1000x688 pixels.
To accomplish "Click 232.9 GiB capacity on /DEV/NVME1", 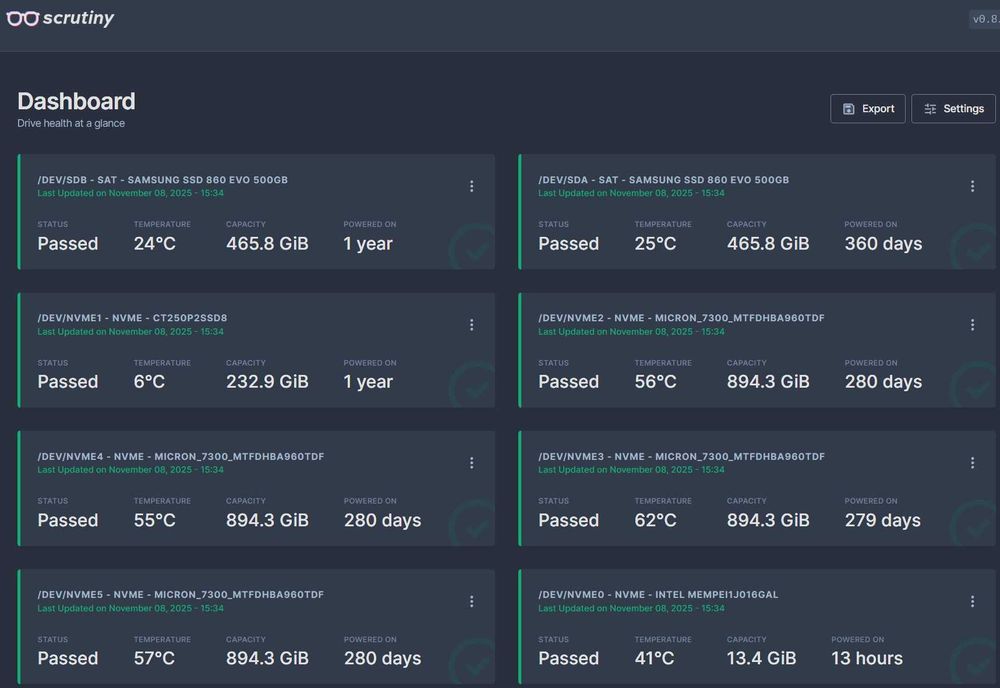I will (x=267, y=381).
